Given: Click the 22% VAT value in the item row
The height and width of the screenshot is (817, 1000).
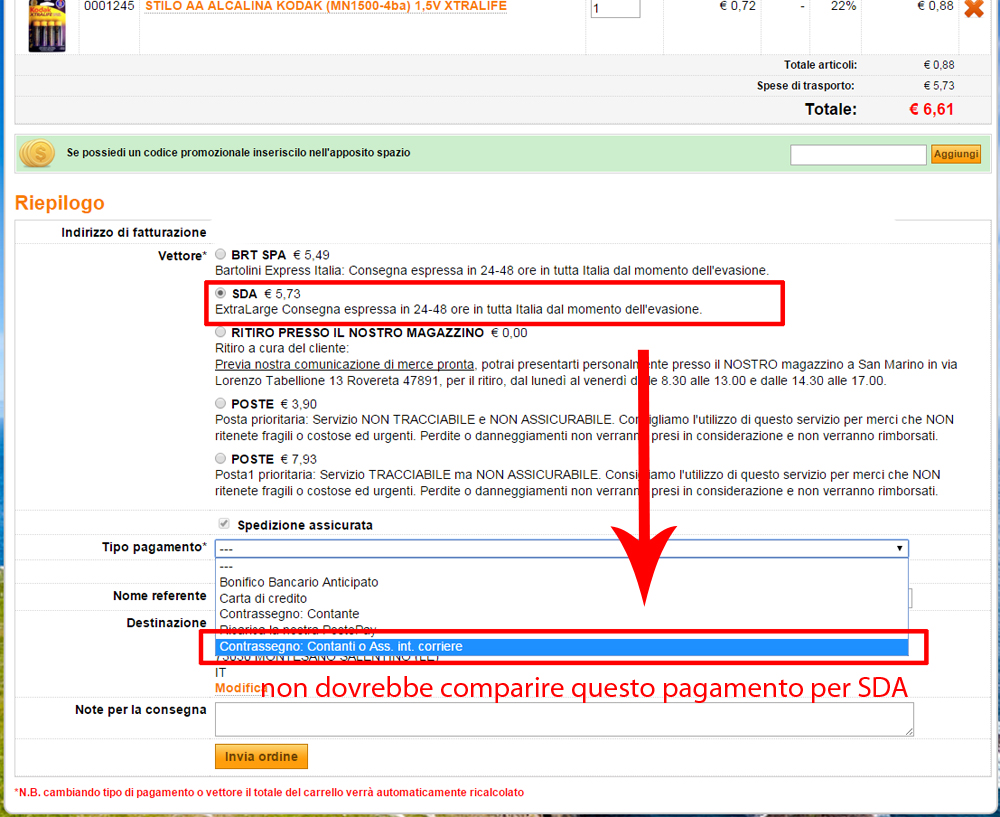Looking at the screenshot, I should pyautogui.click(x=843, y=6).
